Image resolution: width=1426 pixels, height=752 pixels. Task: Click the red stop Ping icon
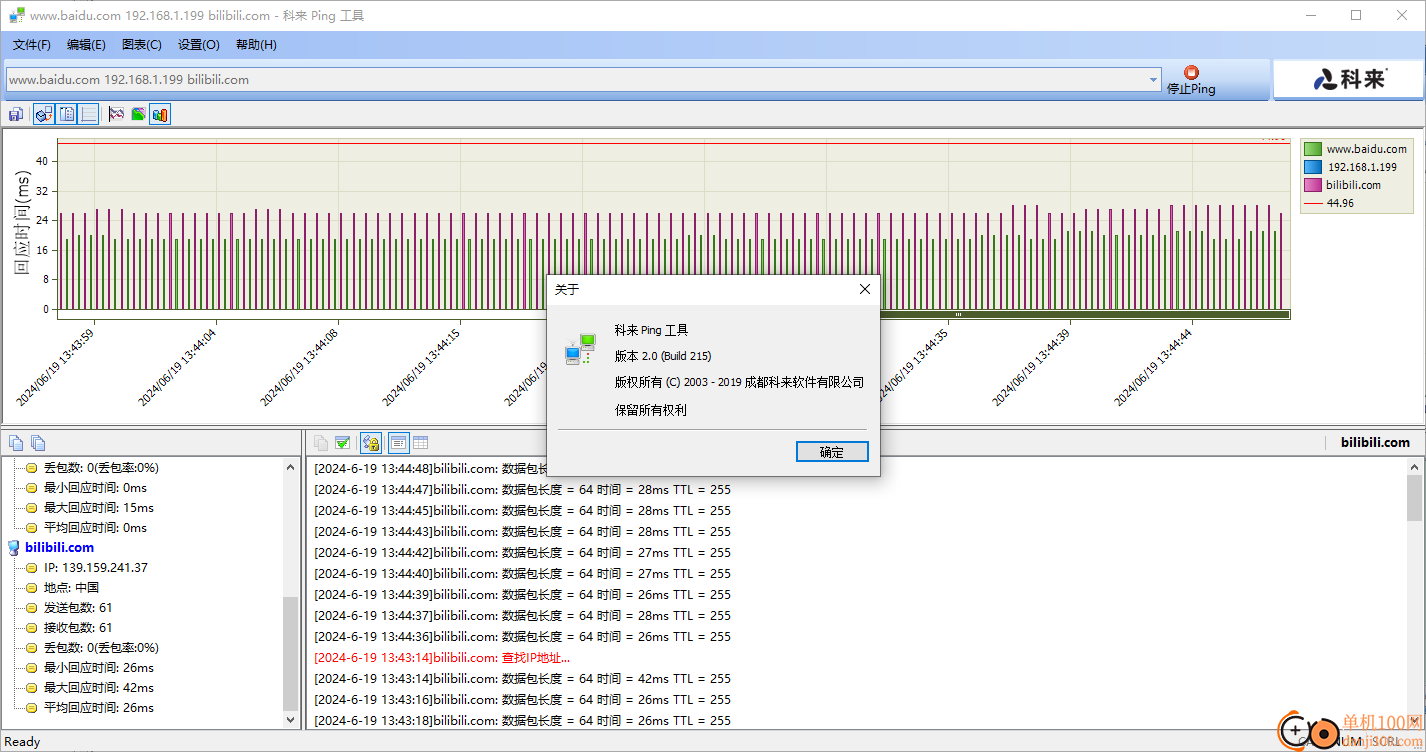coord(1191,72)
